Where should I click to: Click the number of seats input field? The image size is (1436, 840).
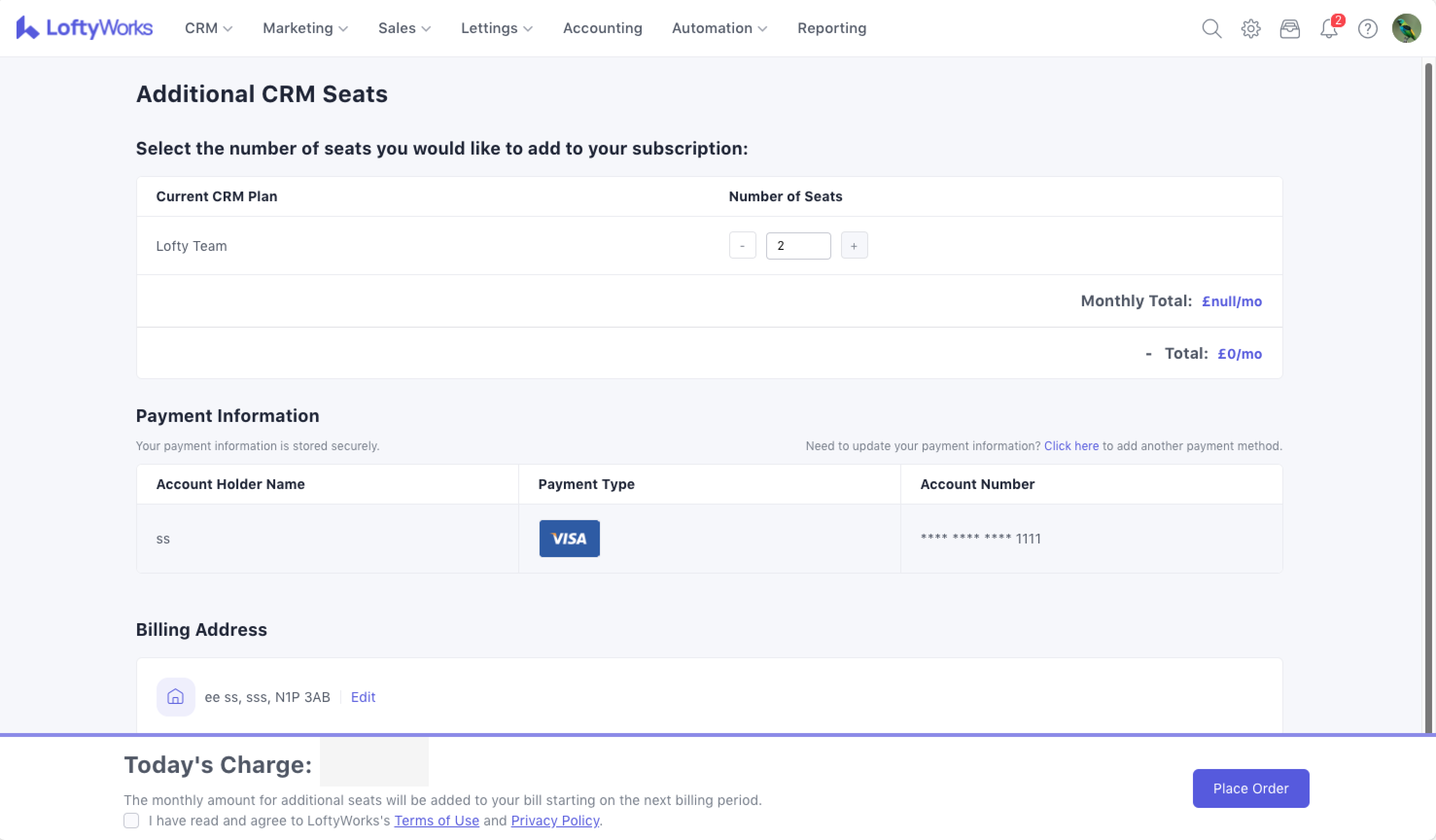(x=798, y=245)
